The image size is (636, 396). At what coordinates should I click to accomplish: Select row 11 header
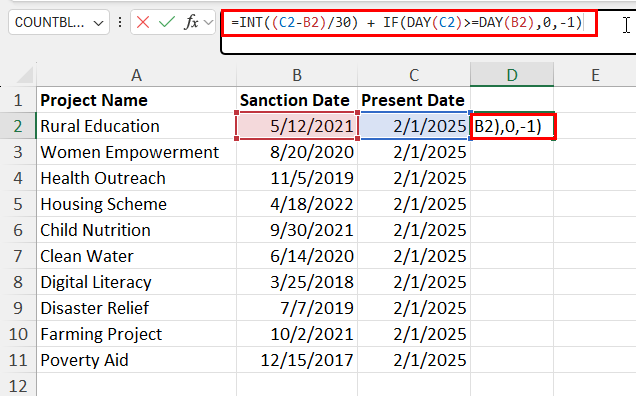(x=18, y=359)
